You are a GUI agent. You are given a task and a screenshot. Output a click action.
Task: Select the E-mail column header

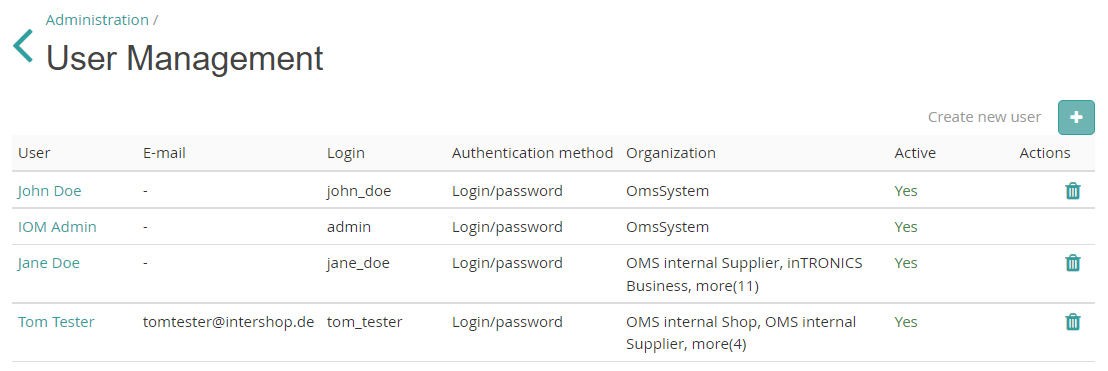164,153
